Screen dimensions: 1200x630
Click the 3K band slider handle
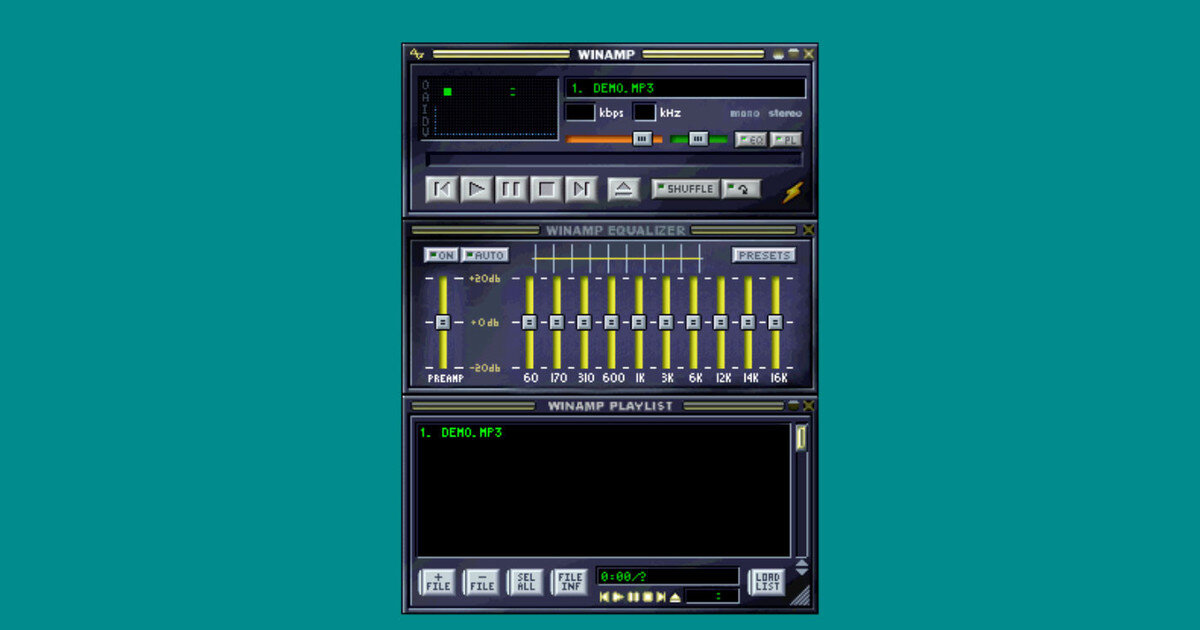tap(666, 323)
